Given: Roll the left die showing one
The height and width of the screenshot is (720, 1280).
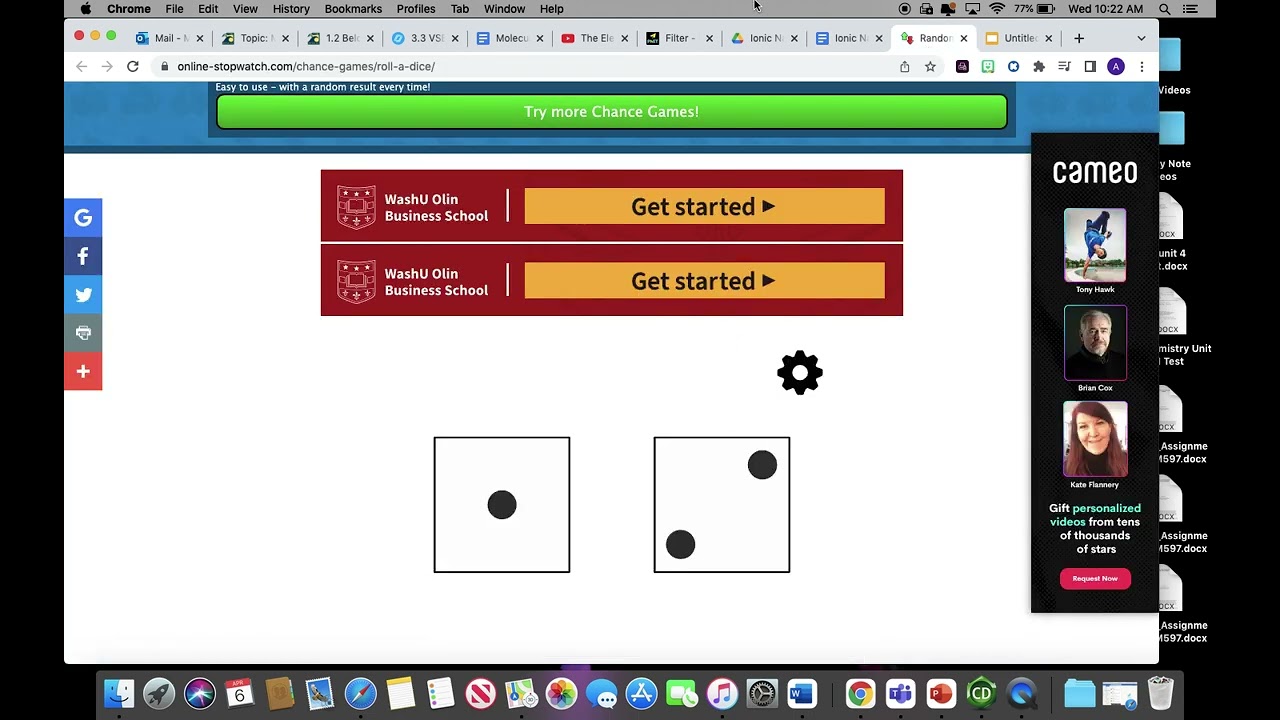Looking at the screenshot, I should coord(502,505).
